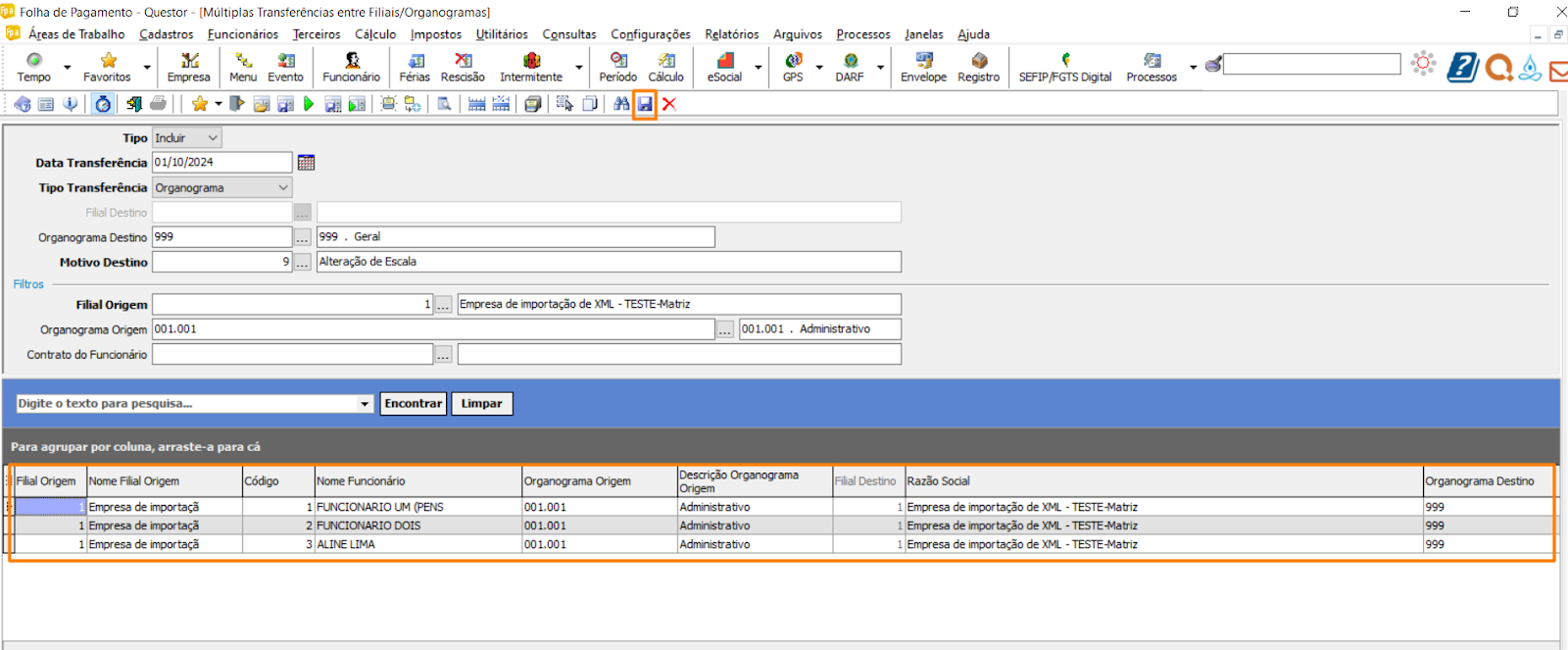Viewport: 1568px width, 650px height.
Task: Open the Tempo toolbar icon
Action: click(34, 67)
